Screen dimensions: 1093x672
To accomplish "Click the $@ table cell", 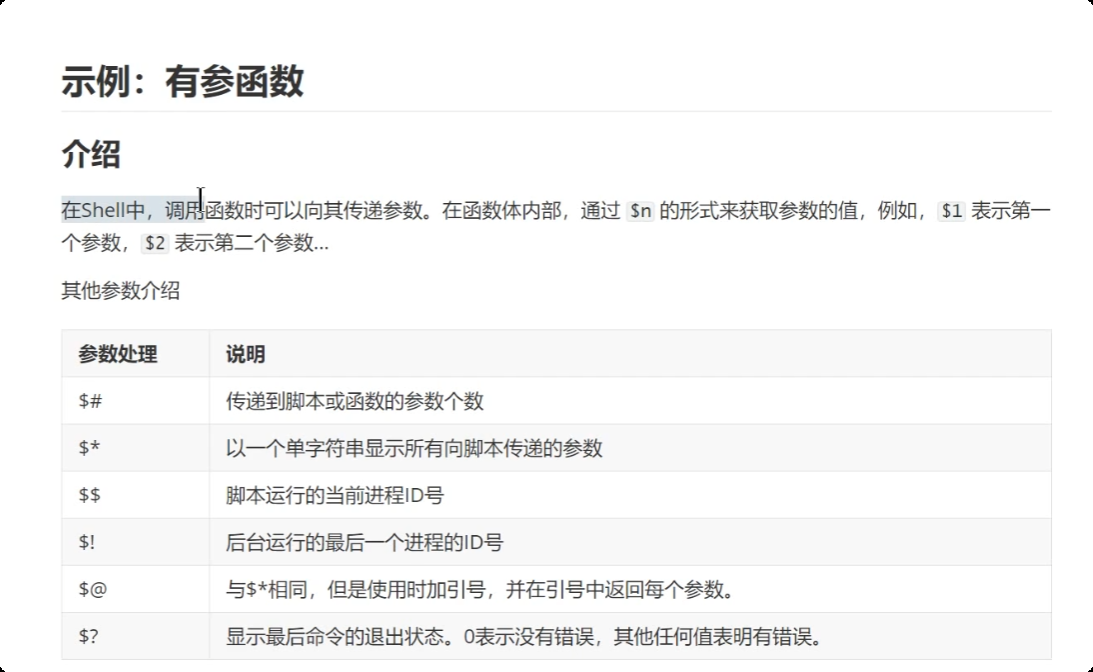I will [x=136, y=589].
